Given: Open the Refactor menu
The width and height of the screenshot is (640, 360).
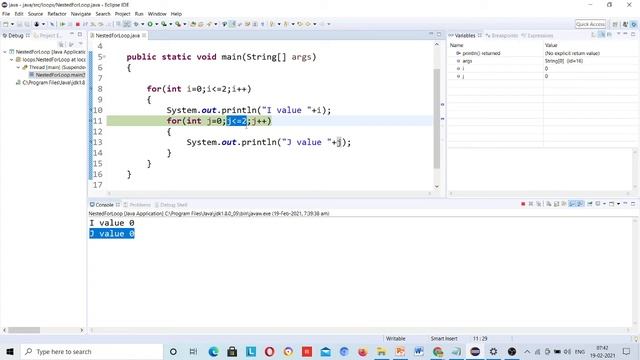Looking at the screenshot, I should click(57, 14).
